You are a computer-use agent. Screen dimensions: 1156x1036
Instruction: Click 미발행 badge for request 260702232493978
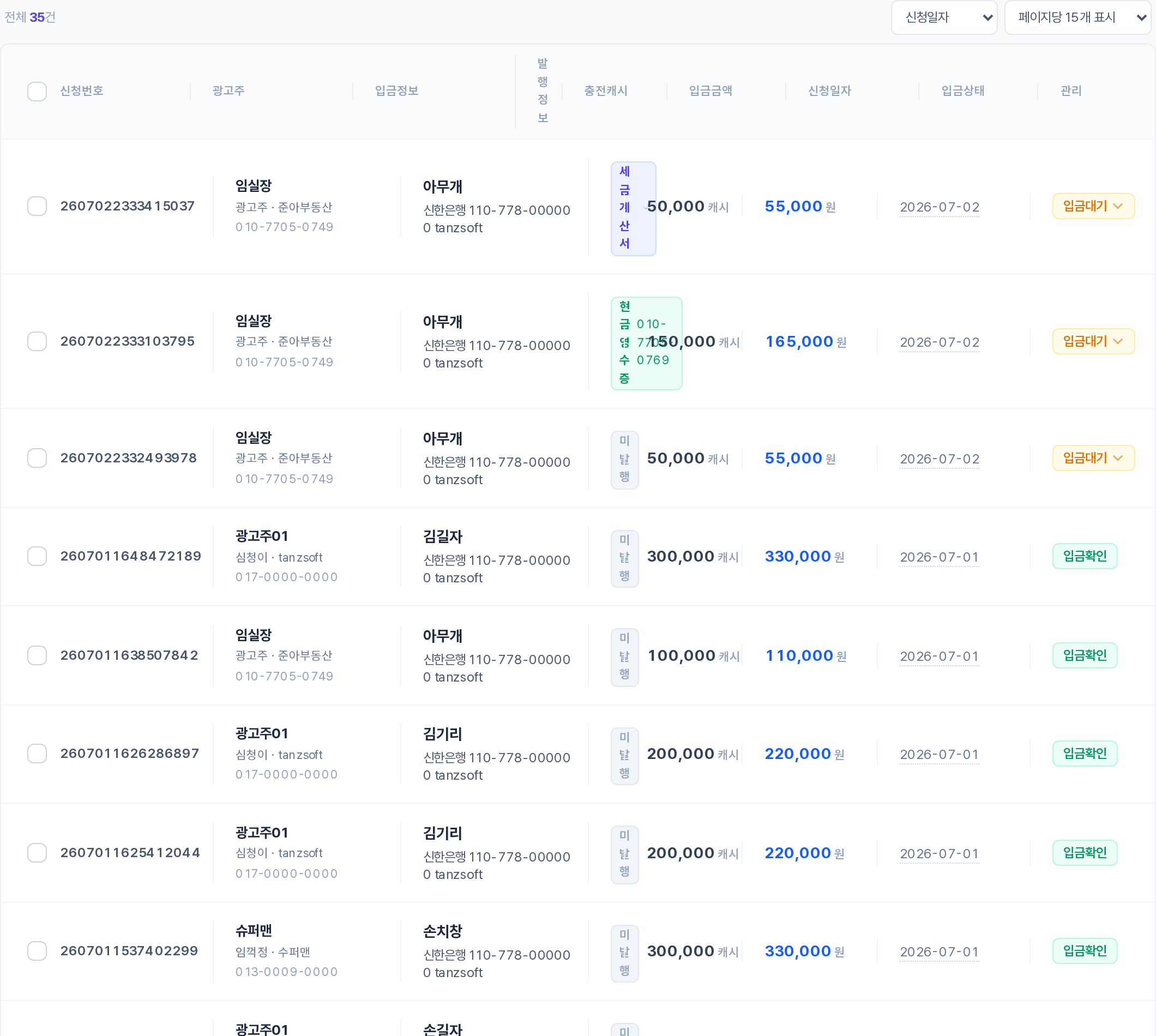tap(624, 460)
